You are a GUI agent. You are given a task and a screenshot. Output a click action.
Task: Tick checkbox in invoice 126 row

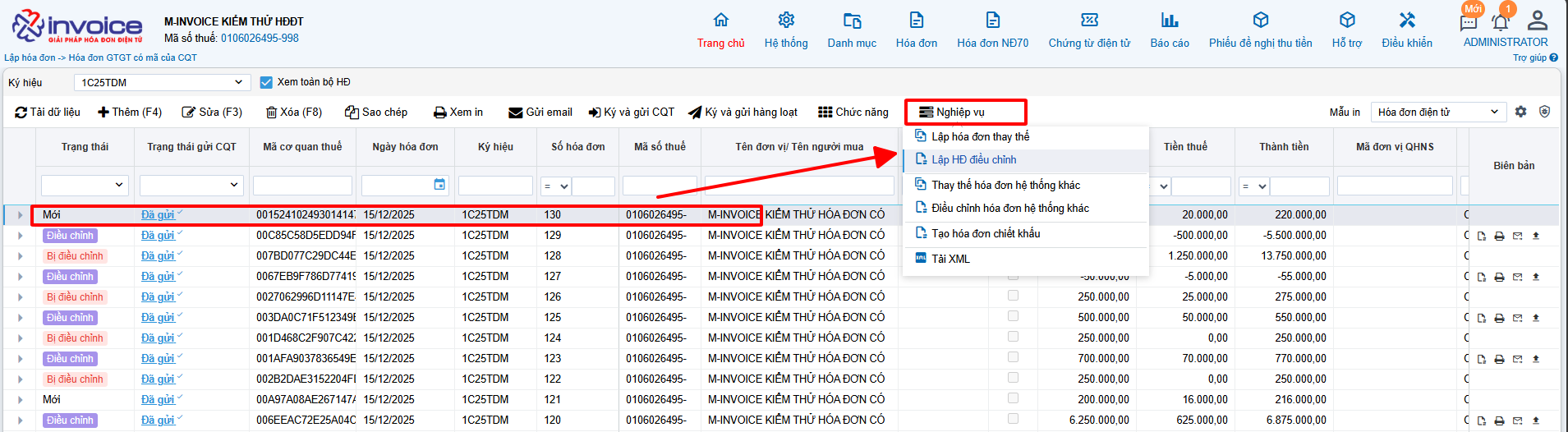pyautogui.click(x=1013, y=296)
